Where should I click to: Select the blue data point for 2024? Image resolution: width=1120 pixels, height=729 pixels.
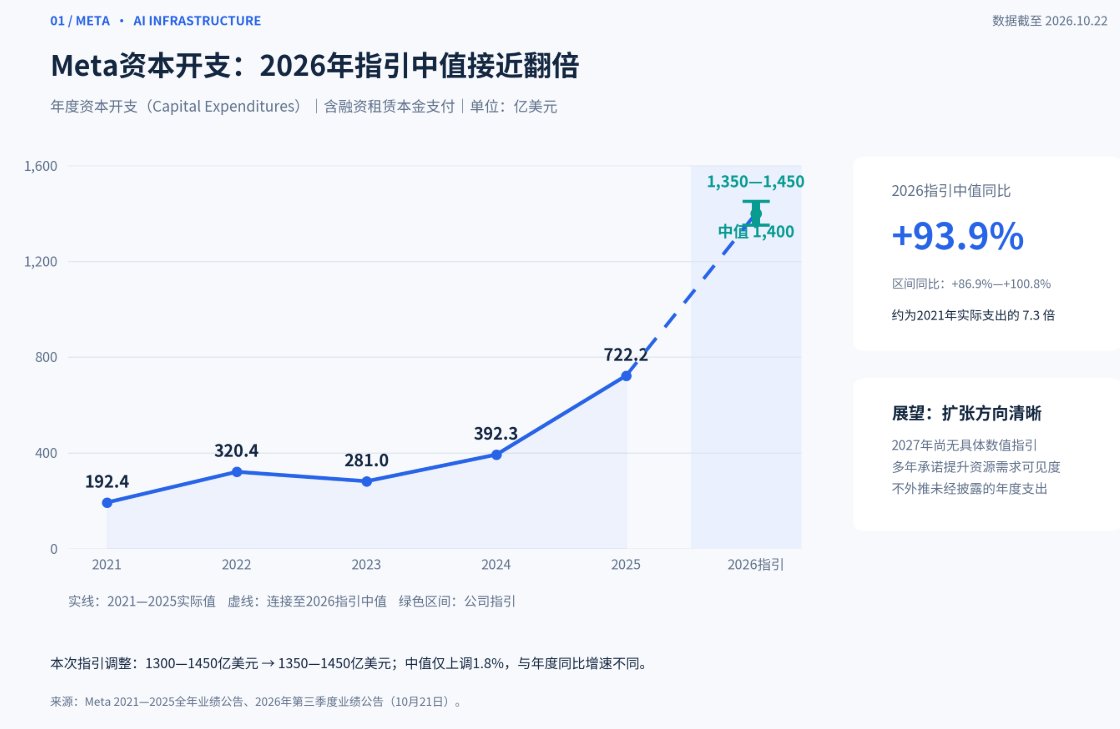[496, 455]
